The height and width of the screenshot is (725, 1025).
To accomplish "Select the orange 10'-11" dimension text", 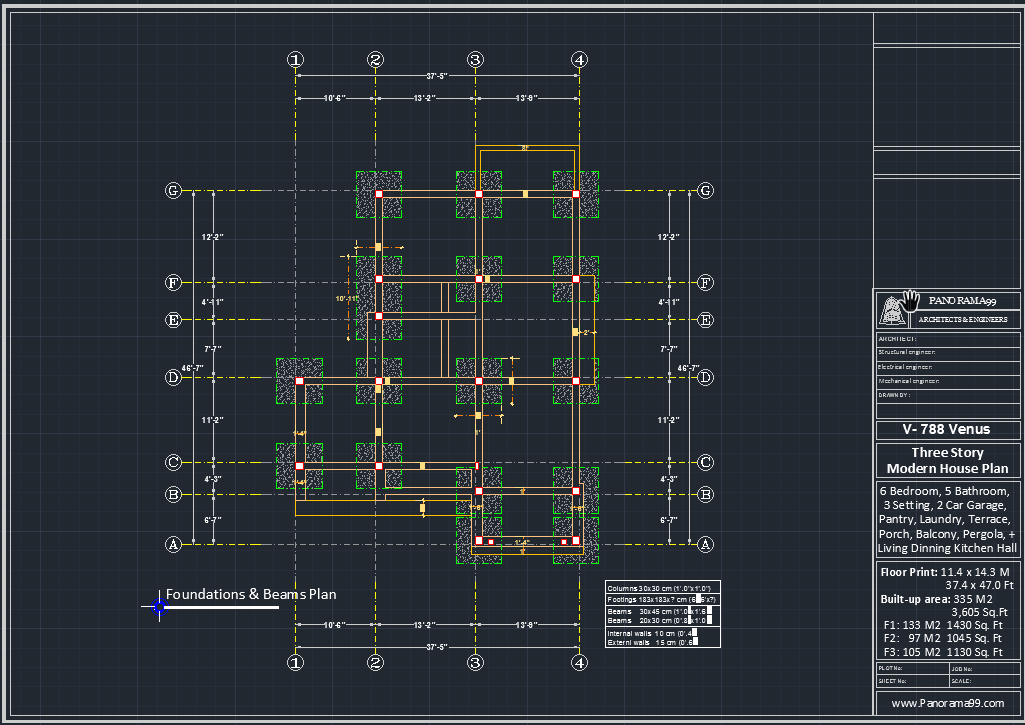I will 347,299.
